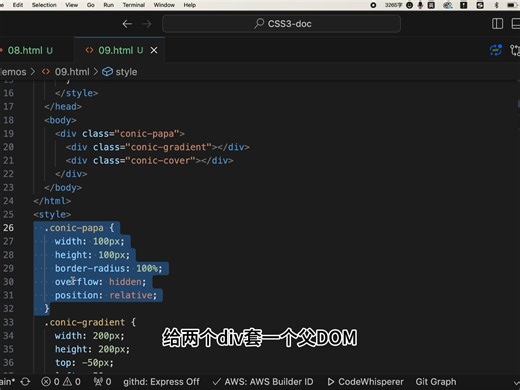Click the .conic-gradient selector on line 33
The image size is (520, 390).
(85, 322)
